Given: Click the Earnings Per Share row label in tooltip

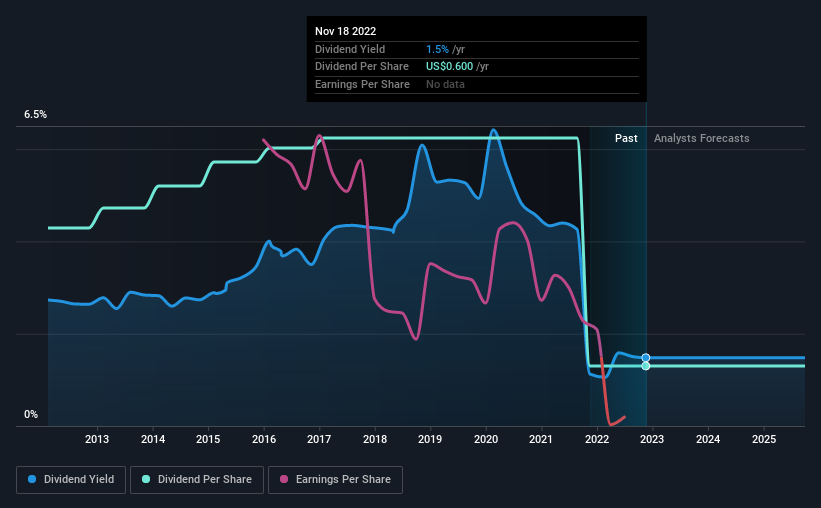Looking at the screenshot, I should click(362, 84).
